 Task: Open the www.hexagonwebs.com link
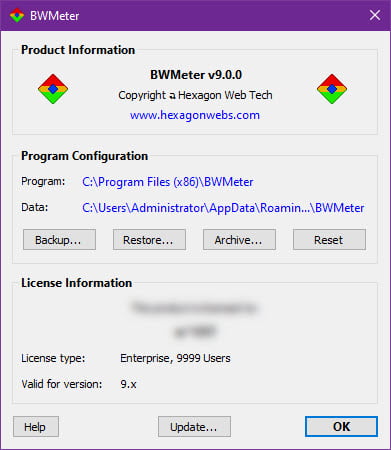click(x=195, y=115)
